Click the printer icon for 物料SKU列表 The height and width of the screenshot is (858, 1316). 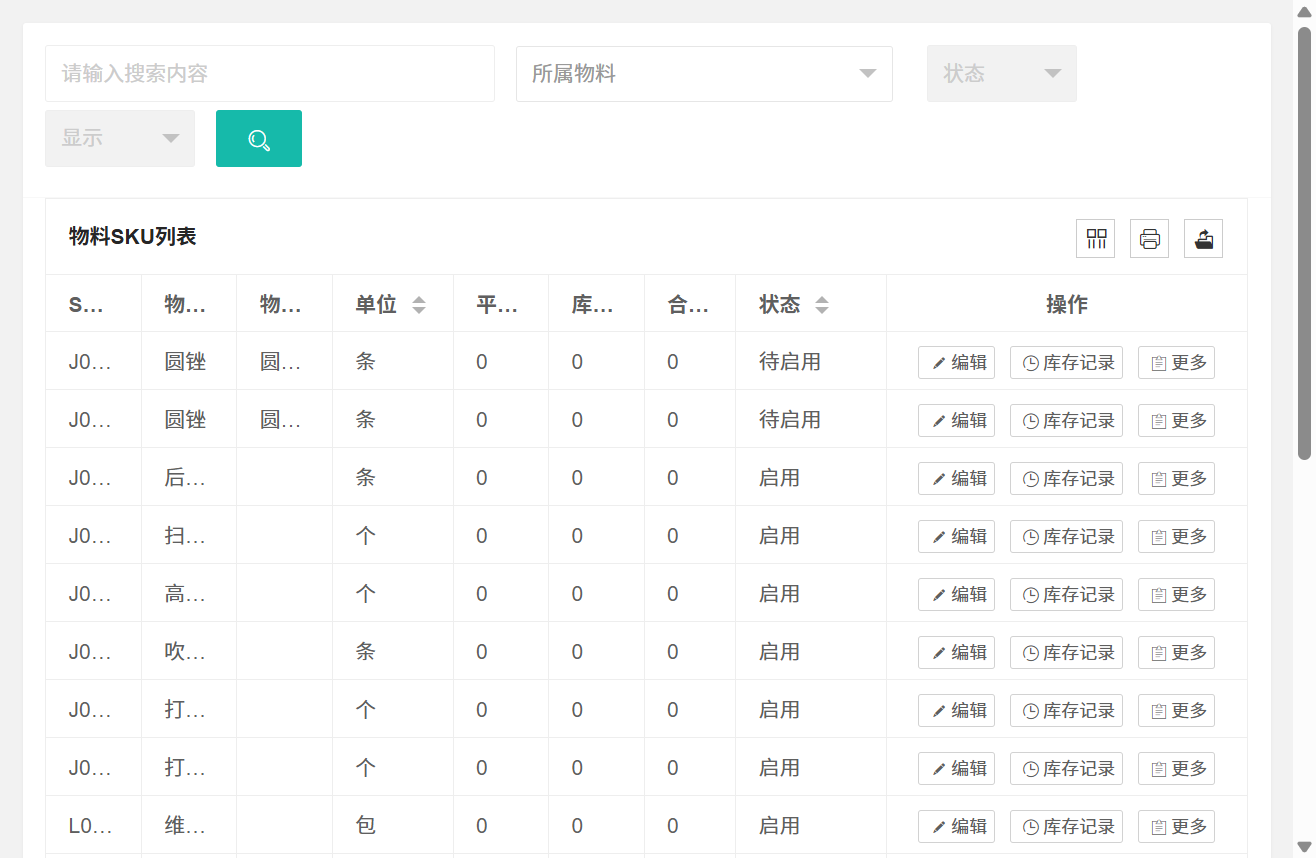[1150, 239]
